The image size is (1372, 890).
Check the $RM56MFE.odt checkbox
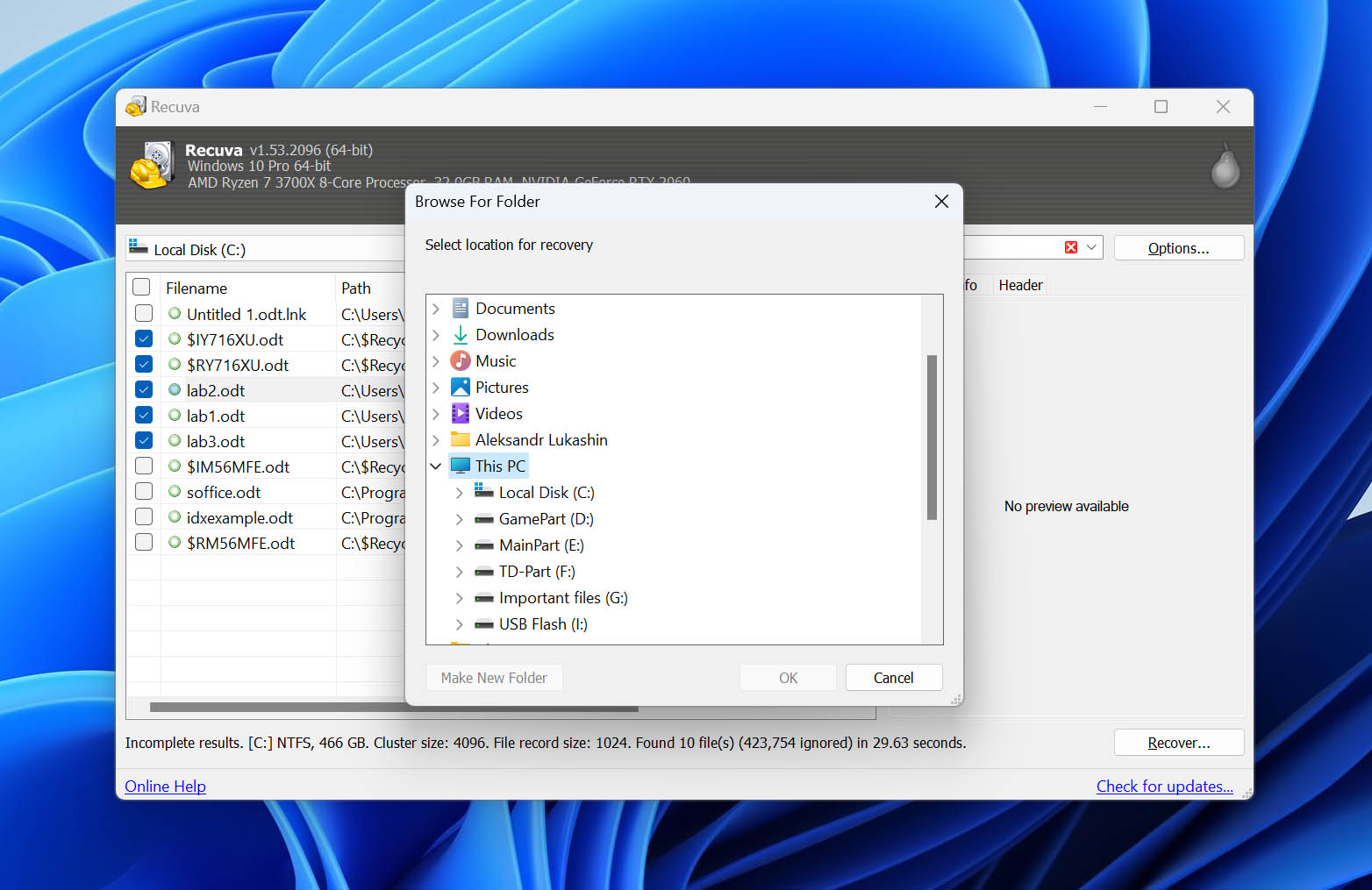click(x=144, y=542)
